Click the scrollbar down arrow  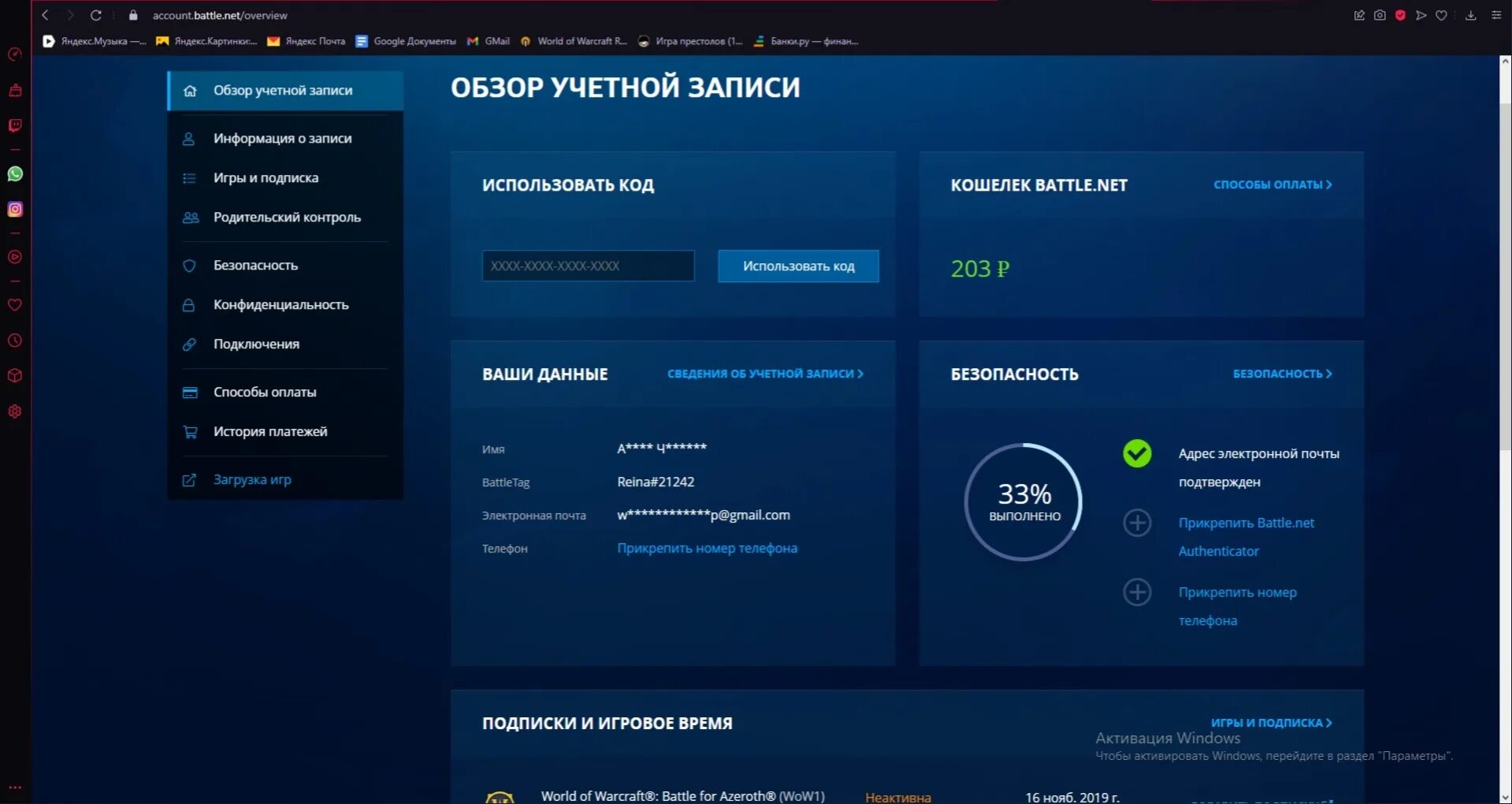(x=1505, y=797)
